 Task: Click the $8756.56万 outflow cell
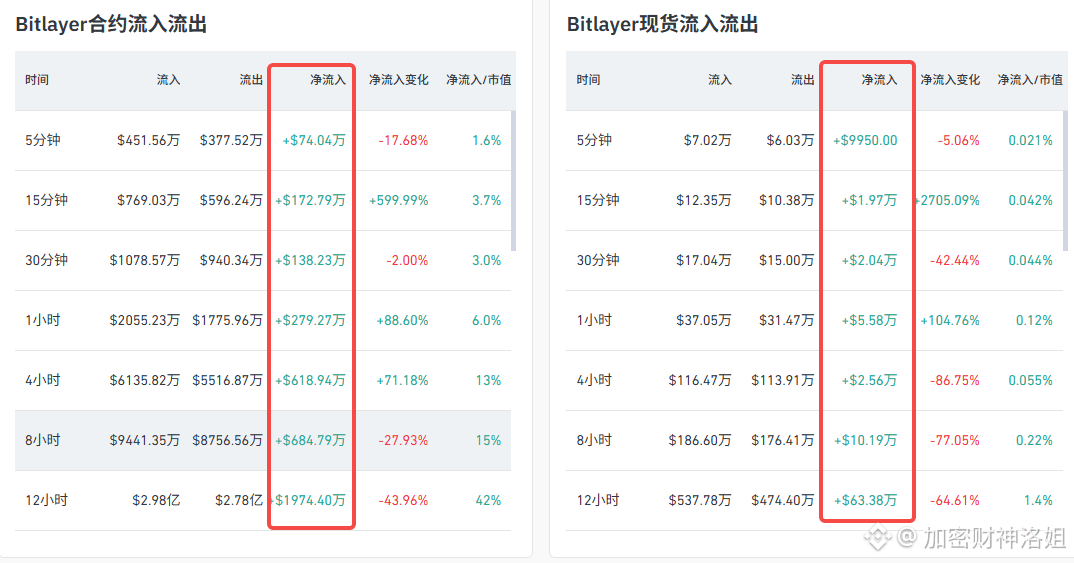(x=227, y=440)
